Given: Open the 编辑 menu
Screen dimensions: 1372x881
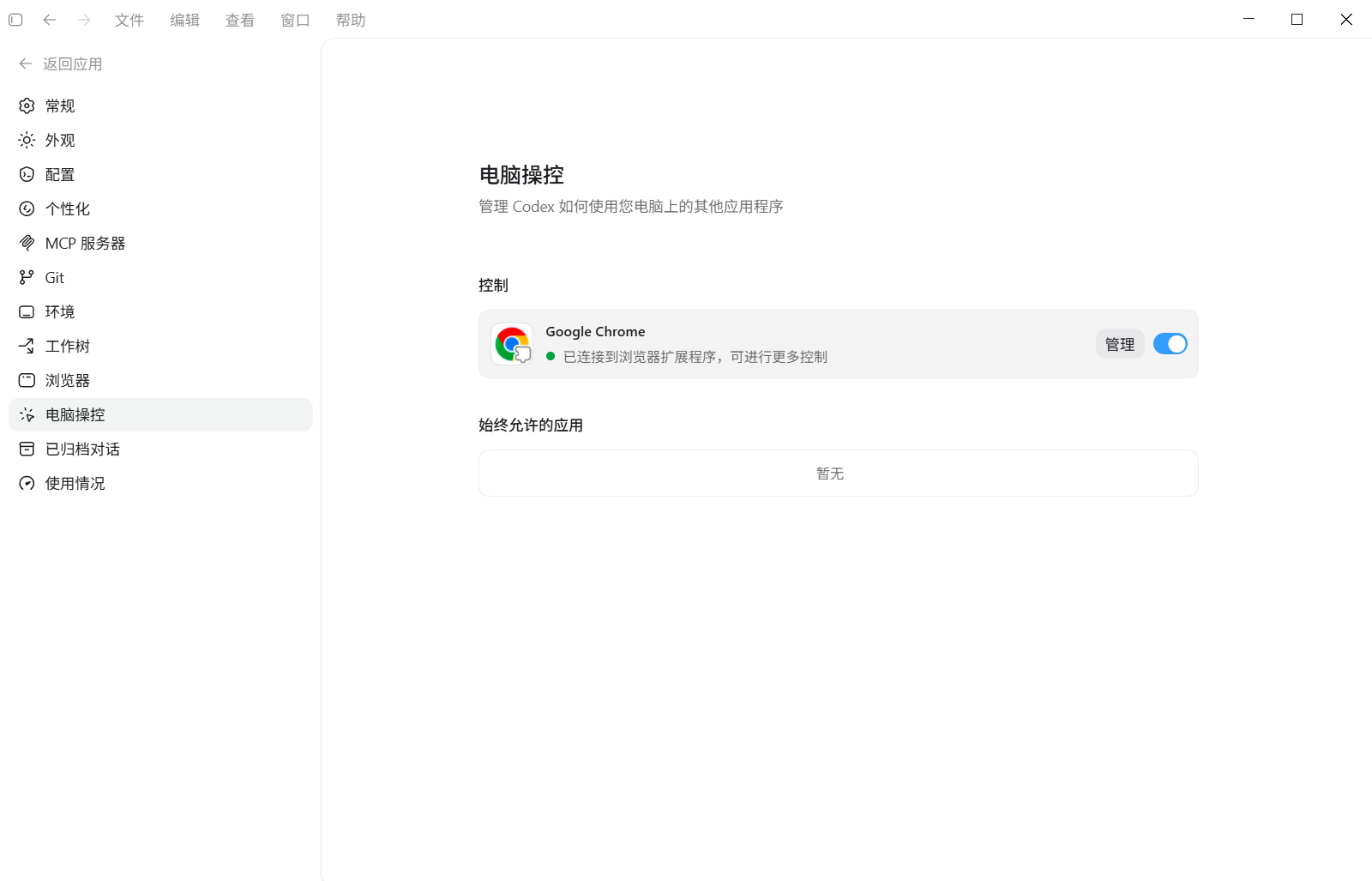Looking at the screenshot, I should (x=184, y=20).
